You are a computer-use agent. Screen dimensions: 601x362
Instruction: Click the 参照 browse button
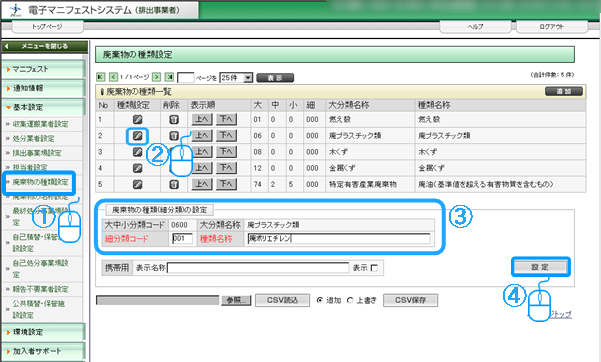pos(236,300)
